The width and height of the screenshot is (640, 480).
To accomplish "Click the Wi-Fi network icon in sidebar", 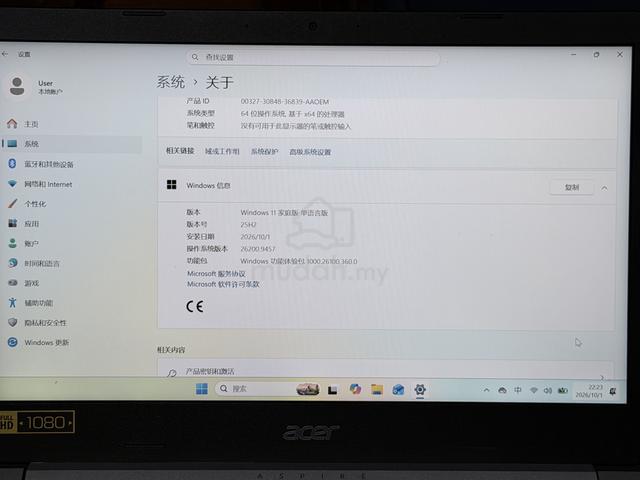I will click(x=13, y=184).
